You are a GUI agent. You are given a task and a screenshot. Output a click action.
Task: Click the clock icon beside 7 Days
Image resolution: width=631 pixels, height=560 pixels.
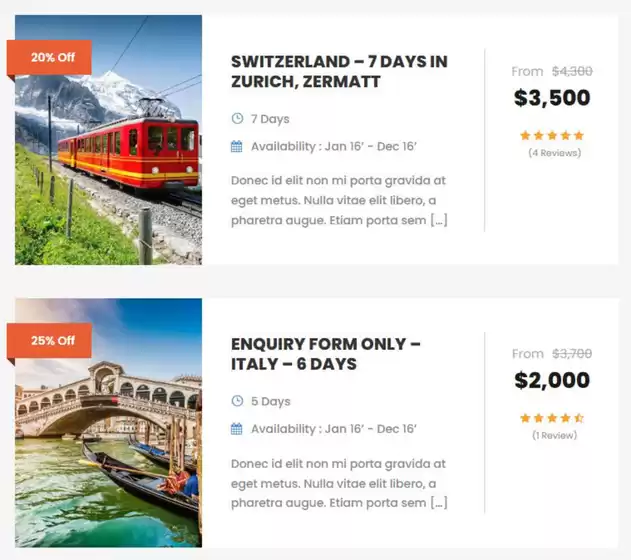click(237, 119)
